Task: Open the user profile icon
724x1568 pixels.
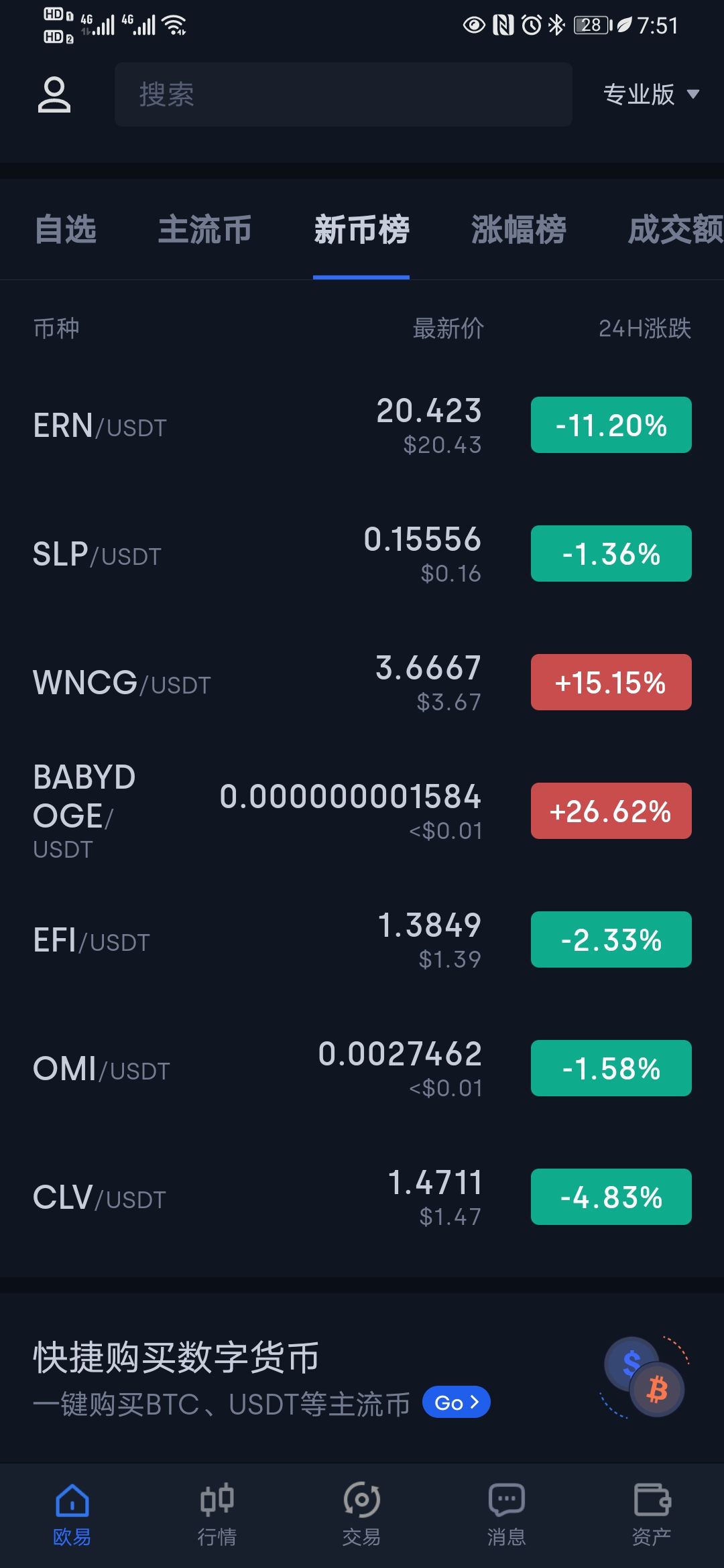Action: click(54, 94)
